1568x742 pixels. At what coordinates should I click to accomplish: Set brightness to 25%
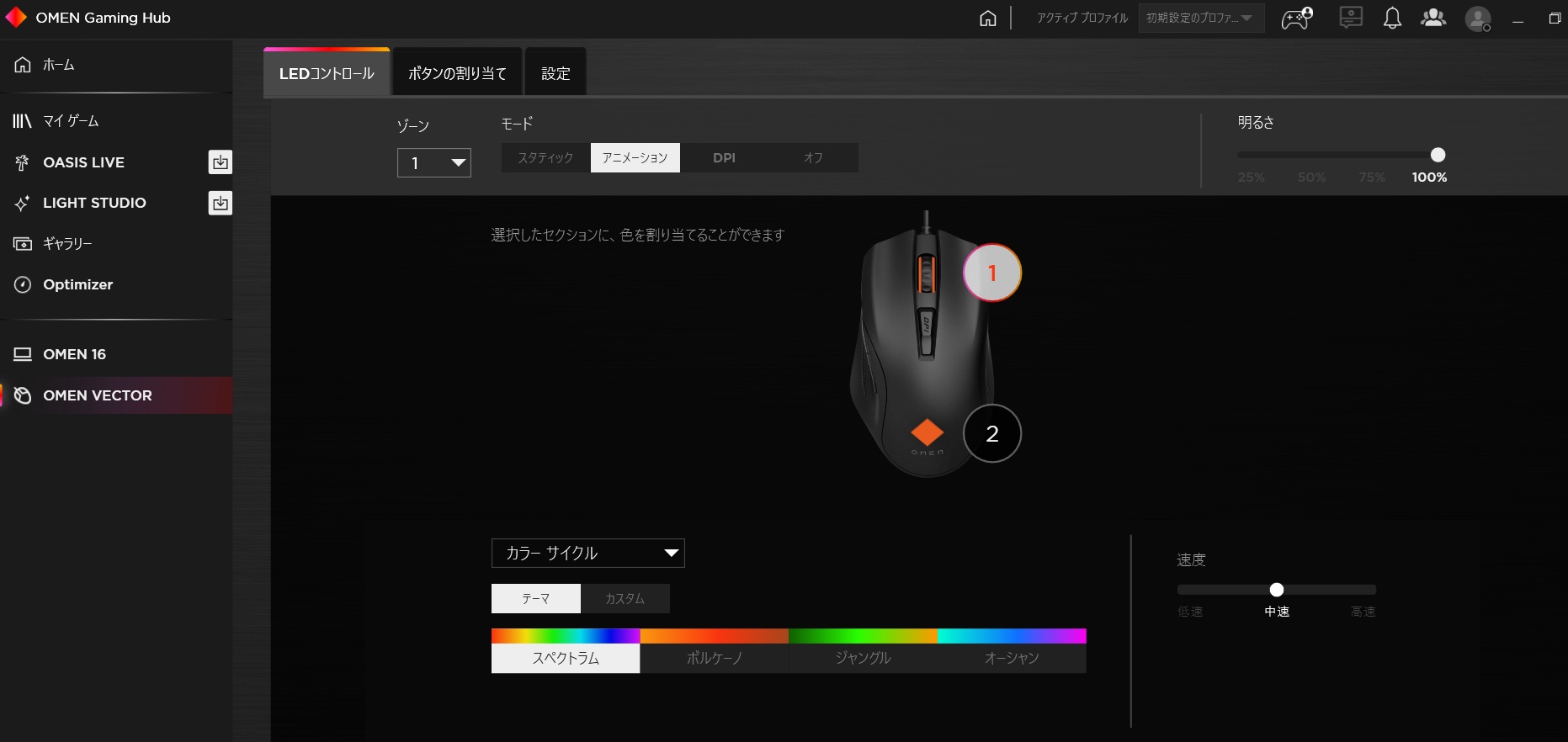pos(1251,178)
